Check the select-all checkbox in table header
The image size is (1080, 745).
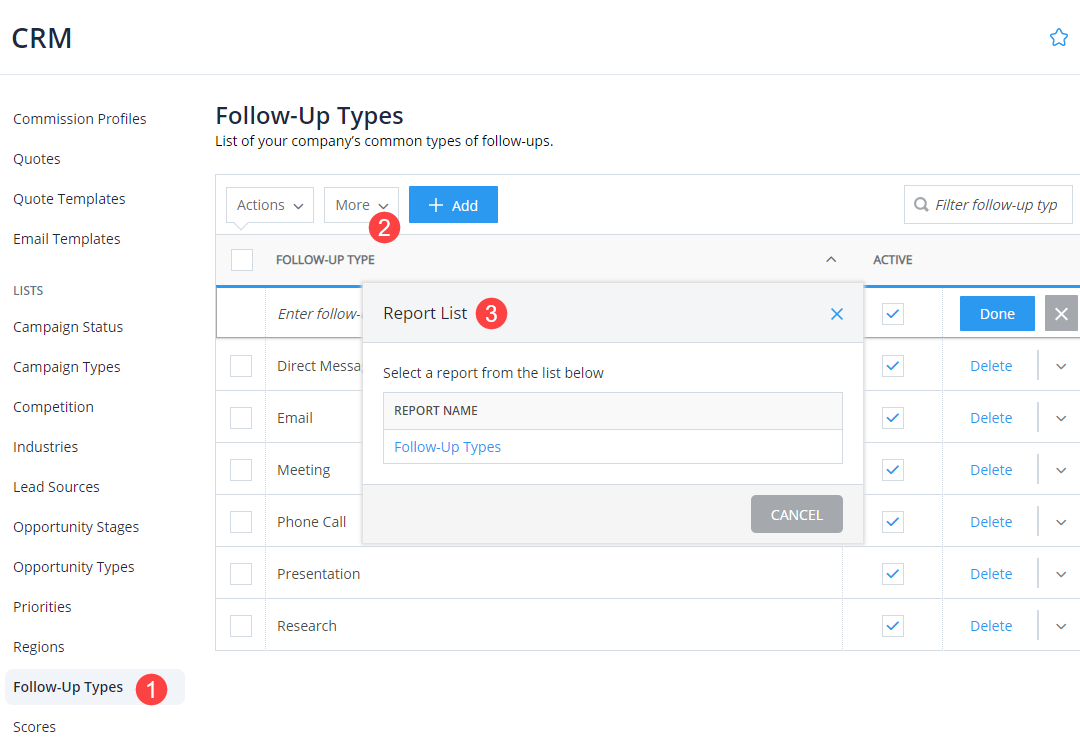241,259
